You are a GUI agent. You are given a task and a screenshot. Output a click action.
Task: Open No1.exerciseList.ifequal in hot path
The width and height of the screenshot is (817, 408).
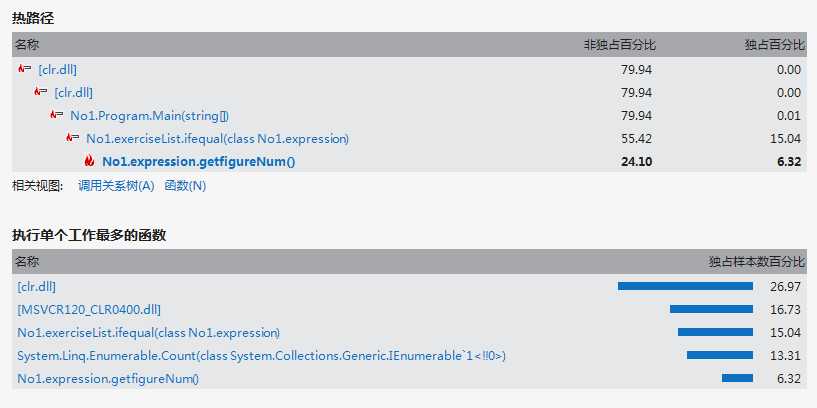[x=218, y=139]
